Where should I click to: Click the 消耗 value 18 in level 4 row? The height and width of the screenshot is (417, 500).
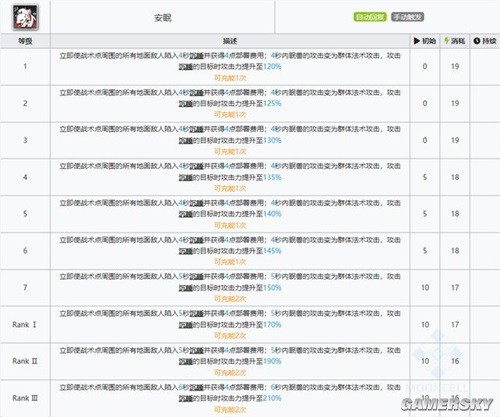(x=455, y=177)
